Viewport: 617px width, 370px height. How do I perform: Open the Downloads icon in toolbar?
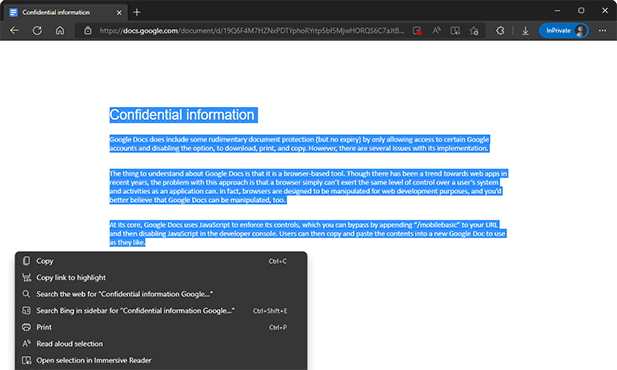point(525,31)
